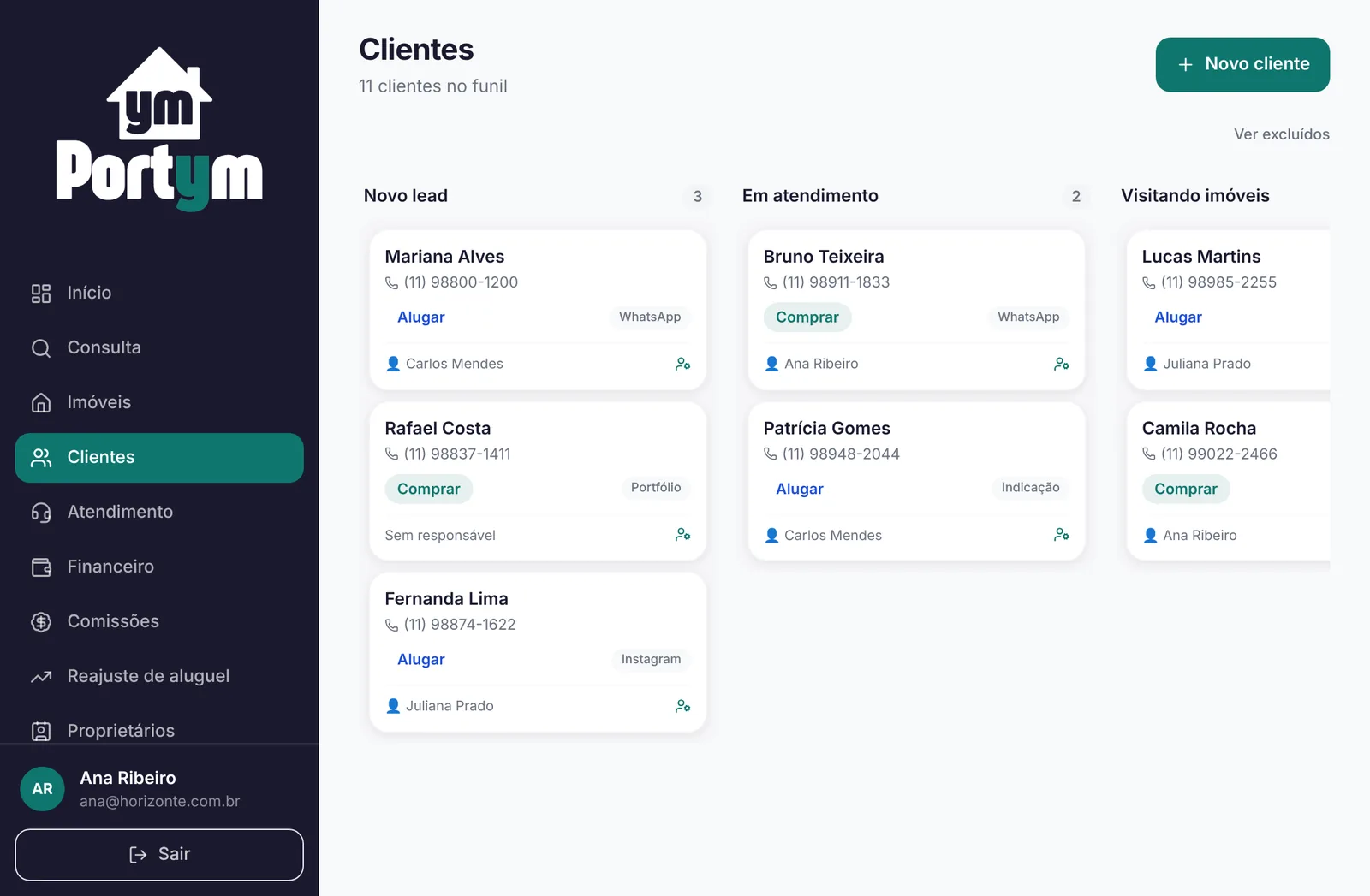Click phone number (11) 98948-2044
1370x896 pixels.
pos(841,454)
